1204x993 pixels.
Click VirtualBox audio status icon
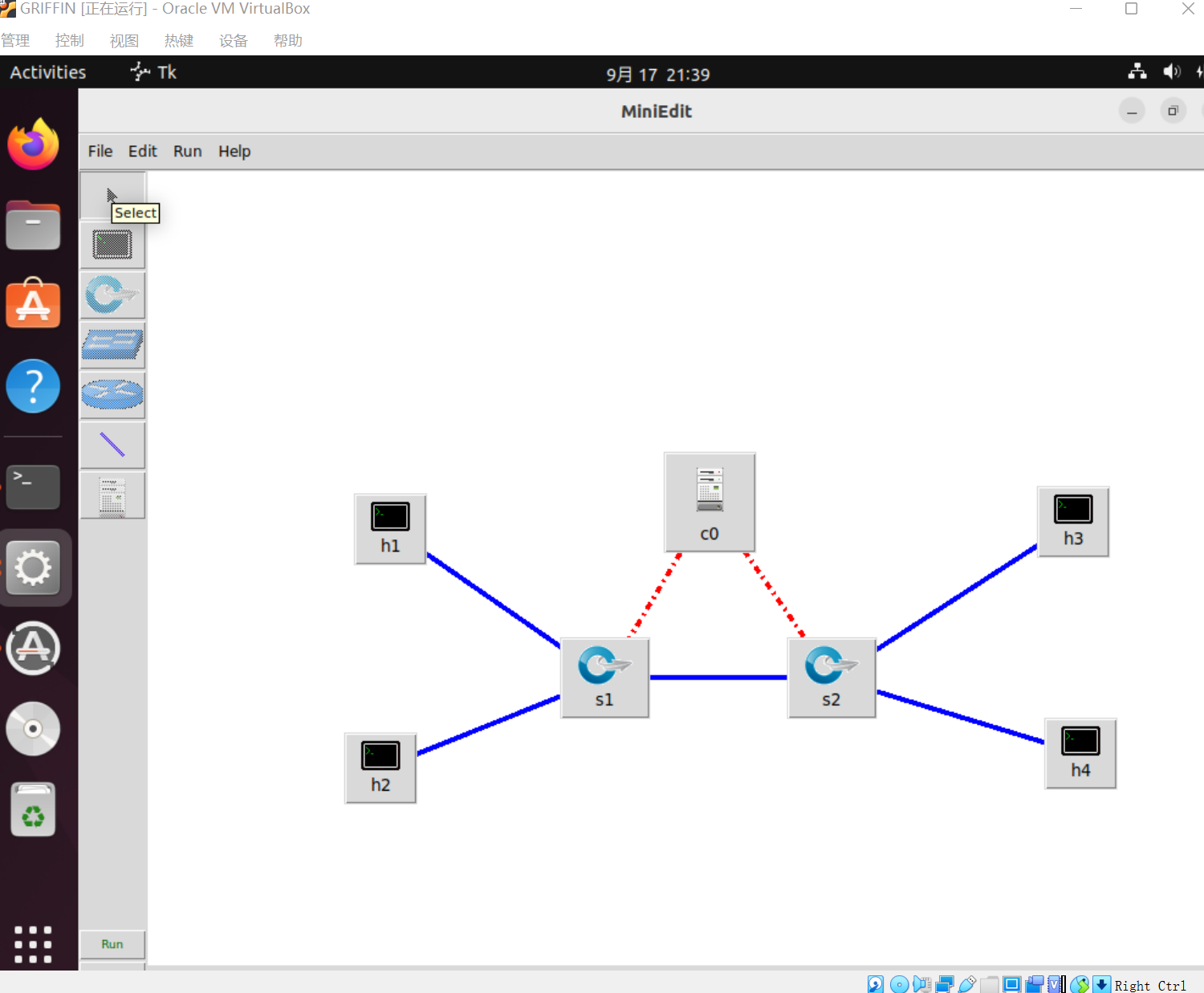point(921,984)
